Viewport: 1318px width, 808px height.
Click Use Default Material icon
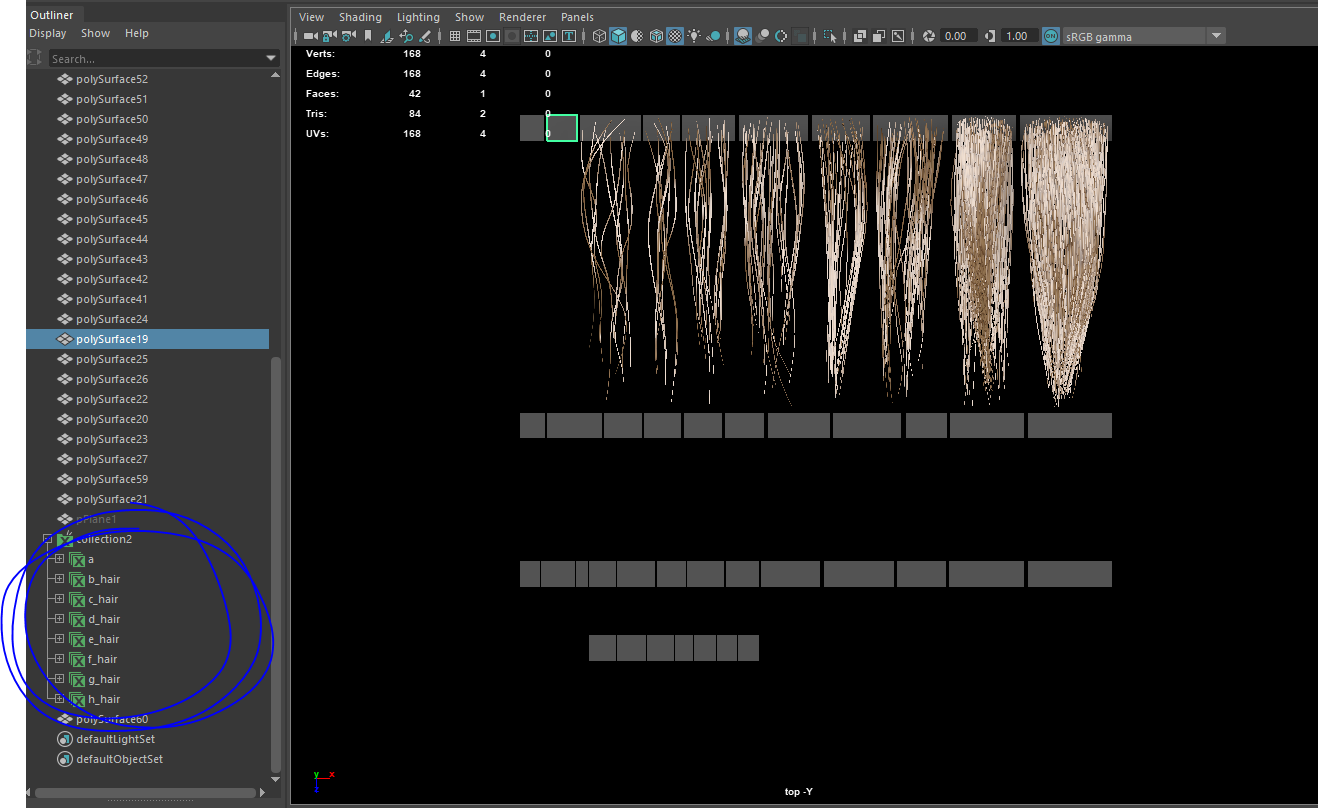(638, 36)
